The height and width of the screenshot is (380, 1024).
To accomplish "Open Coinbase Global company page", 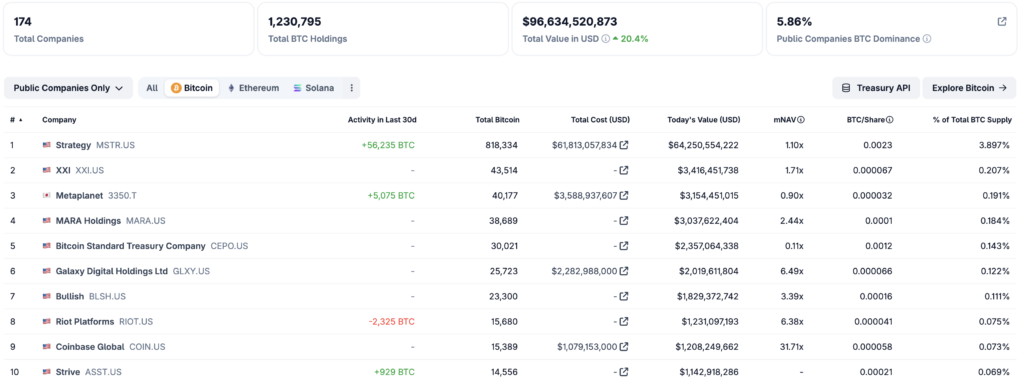I will [x=90, y=347].
